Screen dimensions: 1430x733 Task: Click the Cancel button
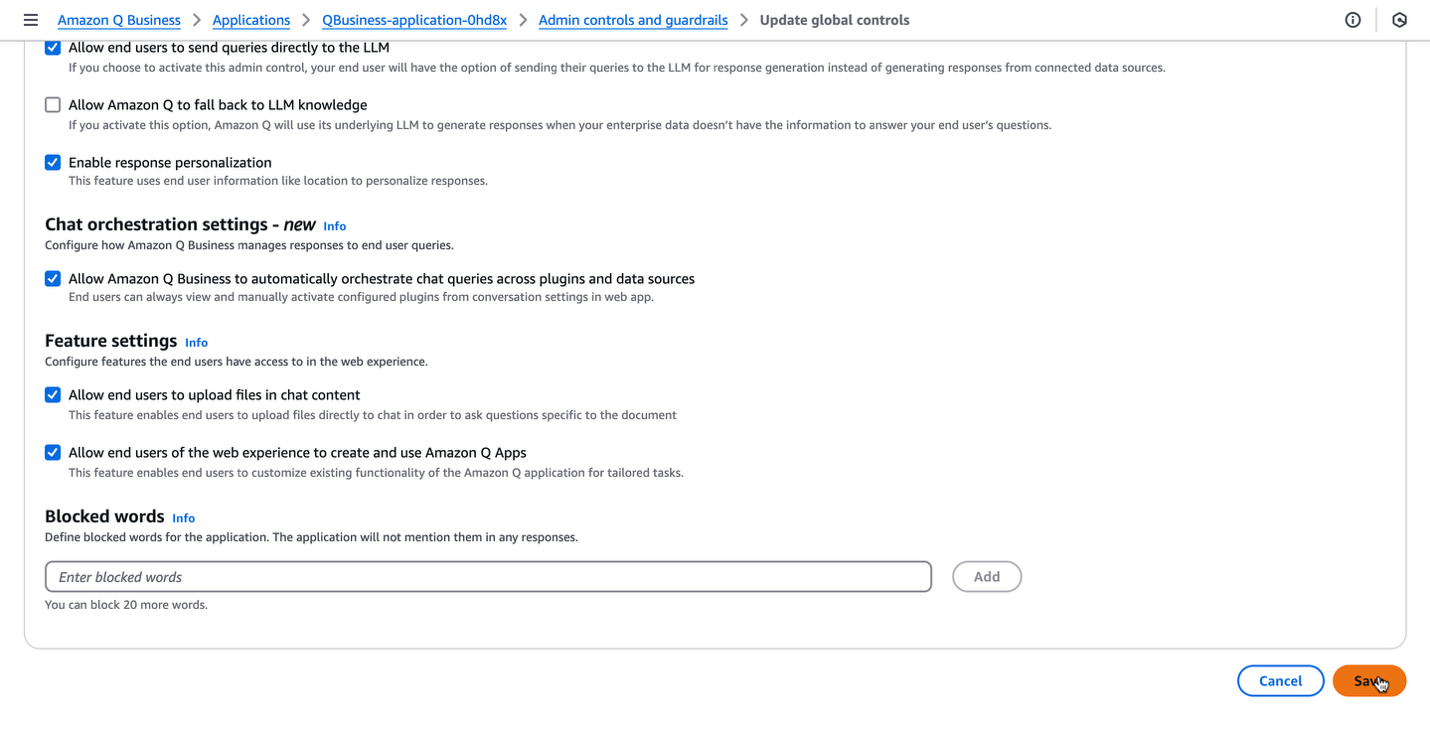coord(1280,681)
